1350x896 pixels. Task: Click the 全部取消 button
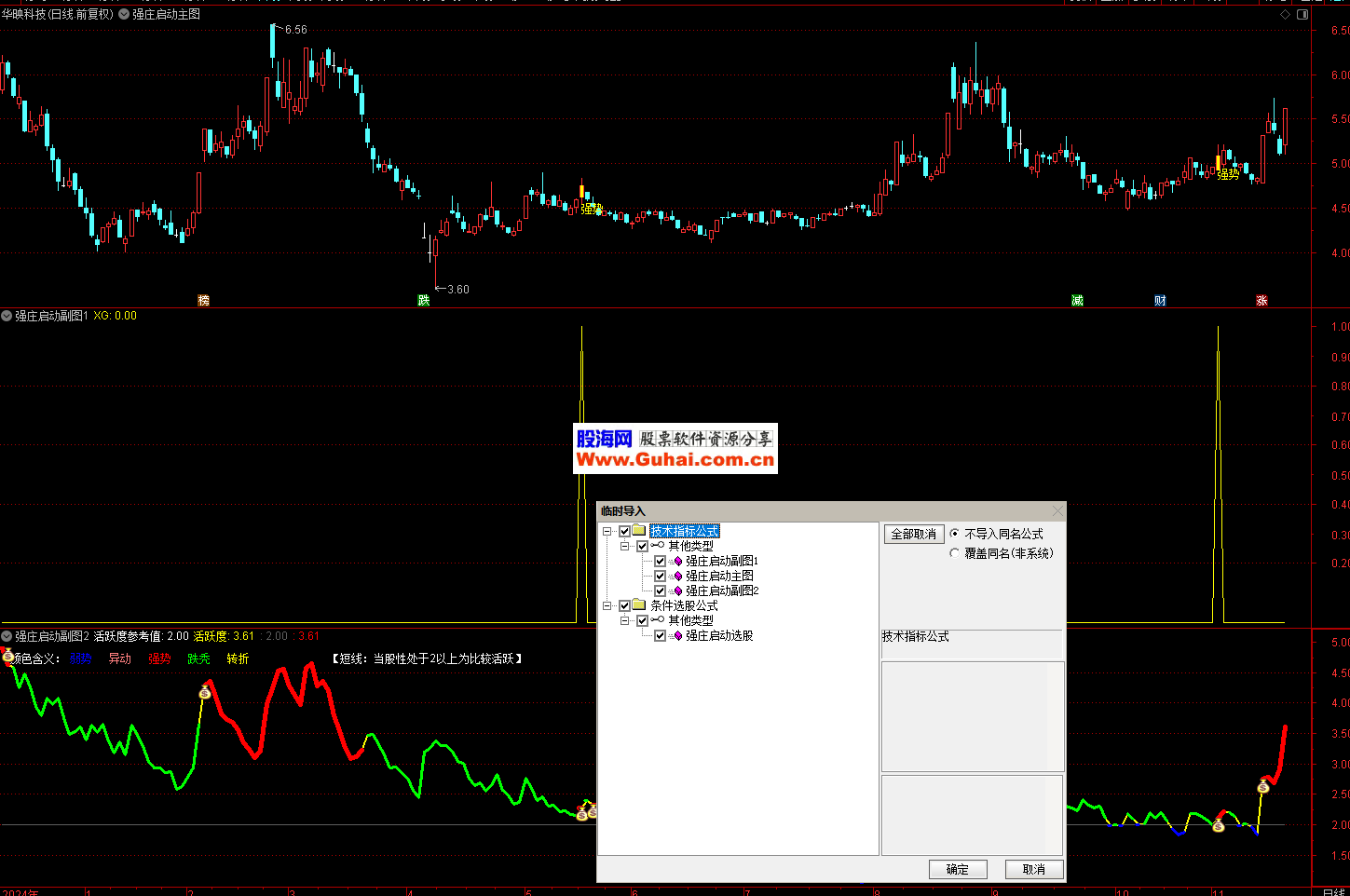click(x=913, y=535)
